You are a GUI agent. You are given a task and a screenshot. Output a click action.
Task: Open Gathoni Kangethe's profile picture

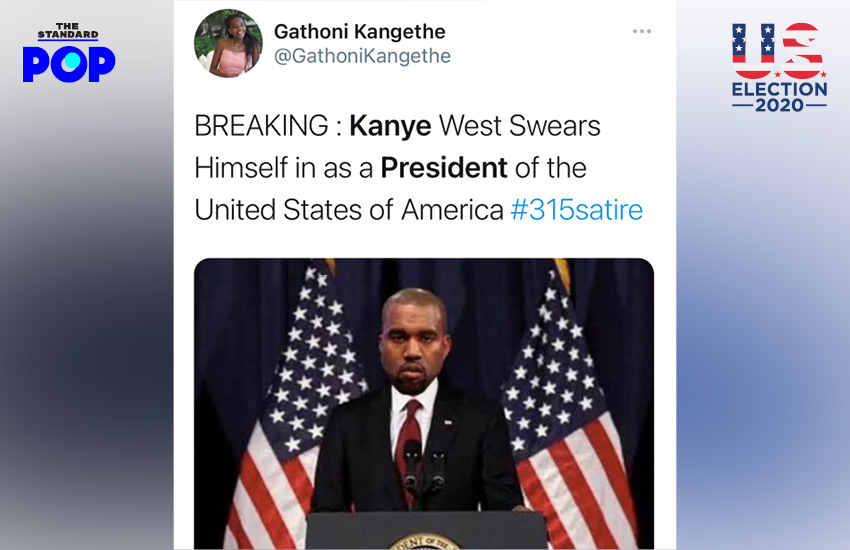pos(228,43)
